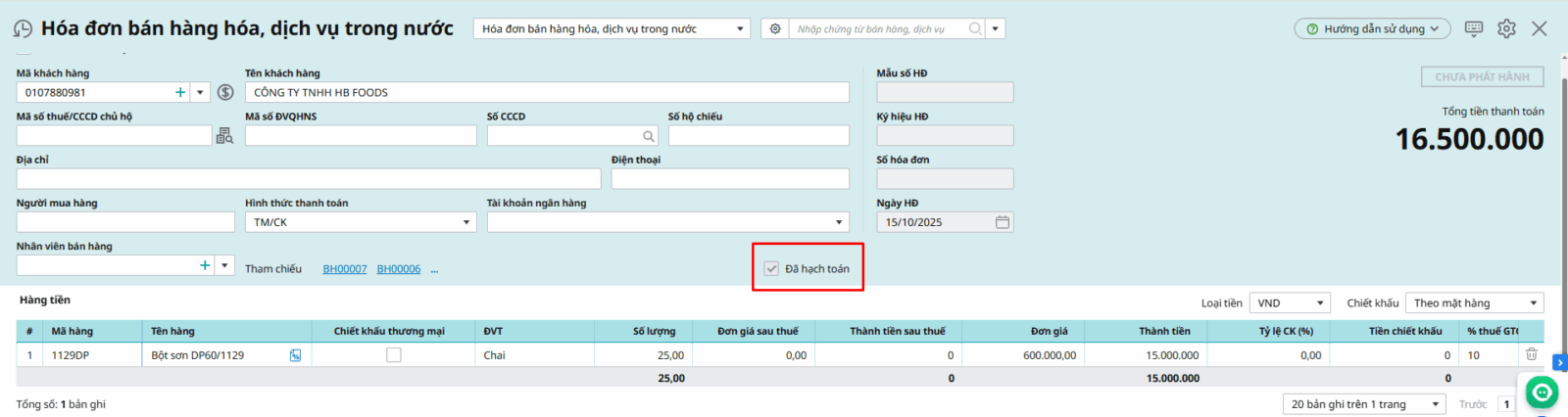Toggle the Đã hạch toán checkbox
The width and height of the screenshot is (1568, 417).
tap(771, 268)
